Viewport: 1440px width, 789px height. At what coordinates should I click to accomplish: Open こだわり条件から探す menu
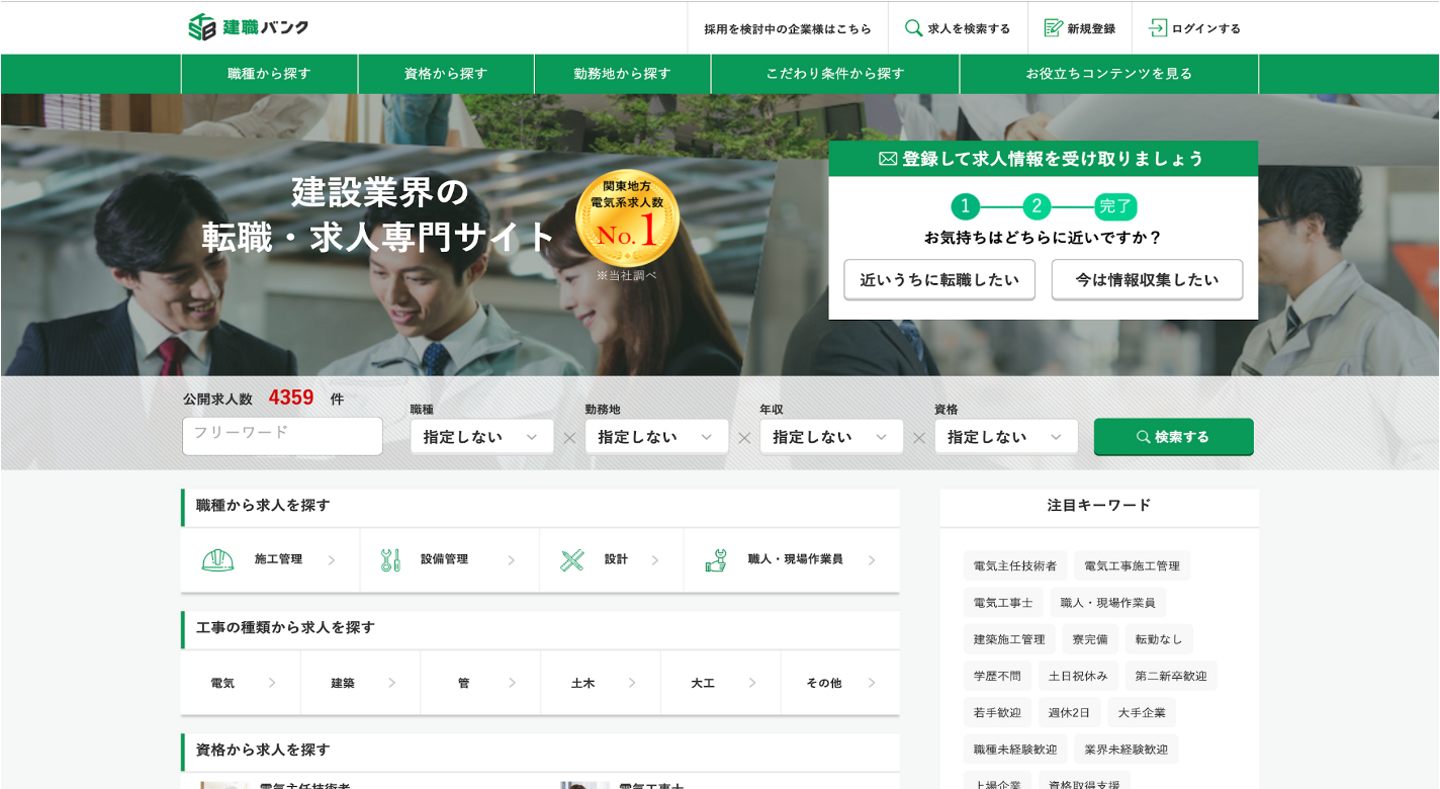click(835, 74)
